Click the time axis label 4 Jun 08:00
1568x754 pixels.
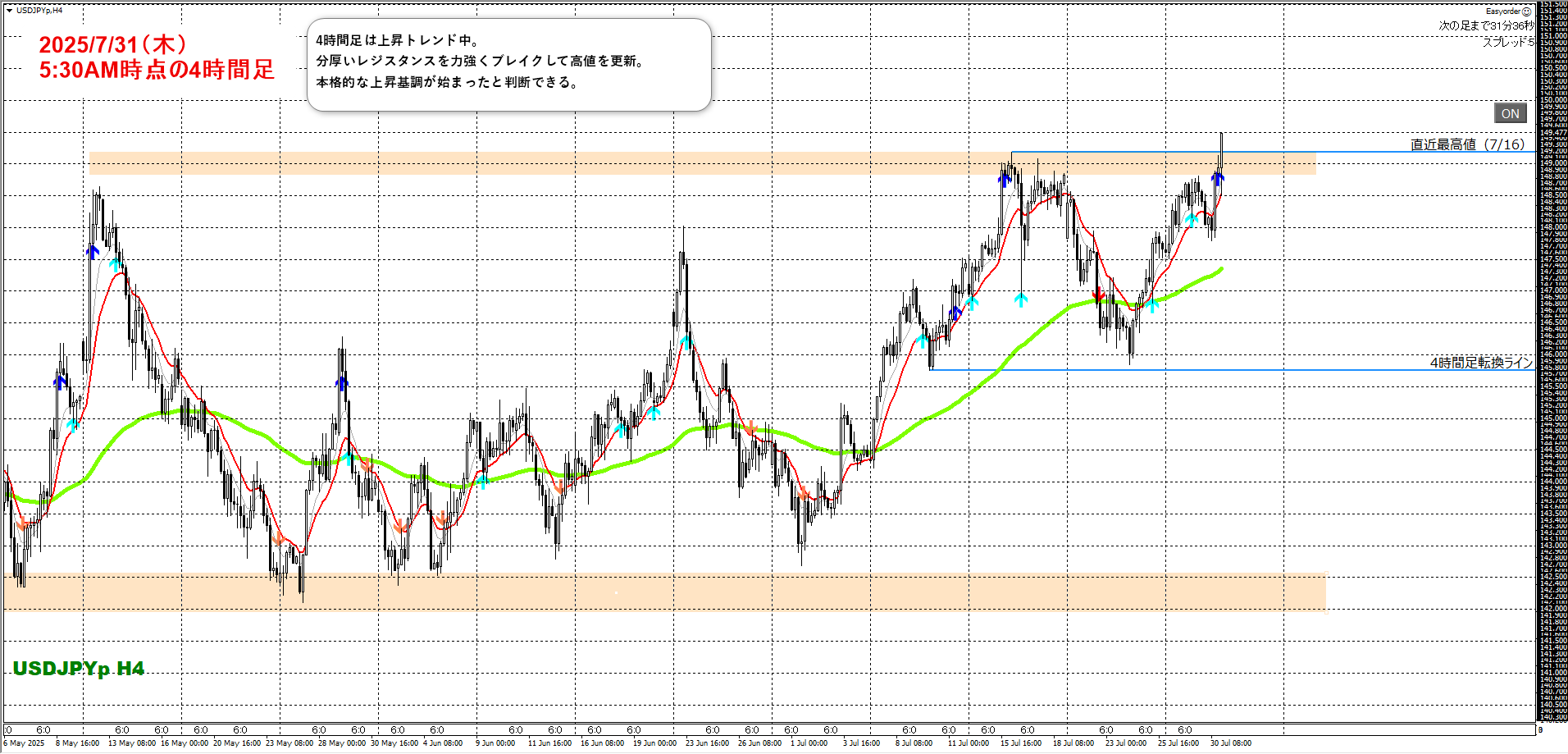pos(443,743)
